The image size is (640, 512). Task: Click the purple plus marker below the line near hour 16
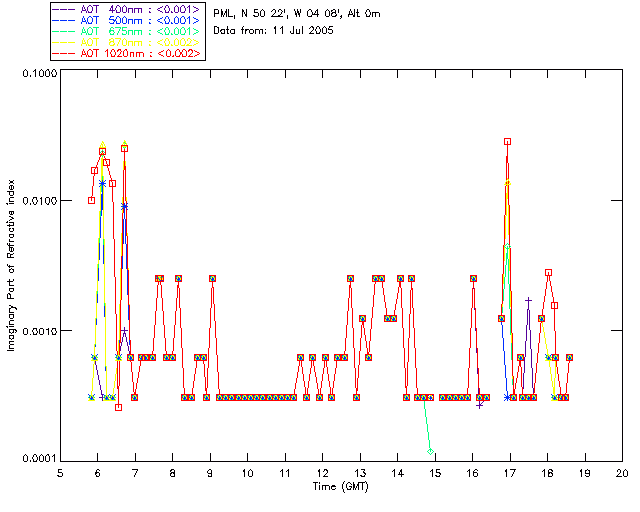[480, 405]
